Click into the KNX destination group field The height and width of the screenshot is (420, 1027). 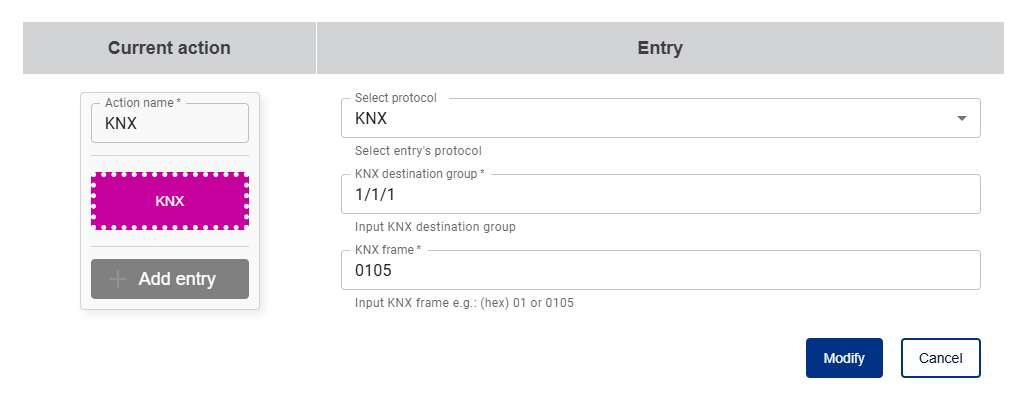coord(660,194)
